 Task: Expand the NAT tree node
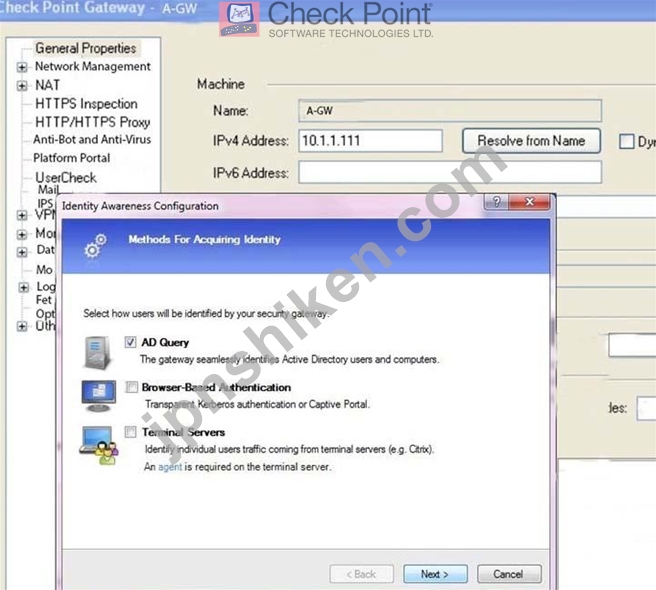click(x=22, y=86)
